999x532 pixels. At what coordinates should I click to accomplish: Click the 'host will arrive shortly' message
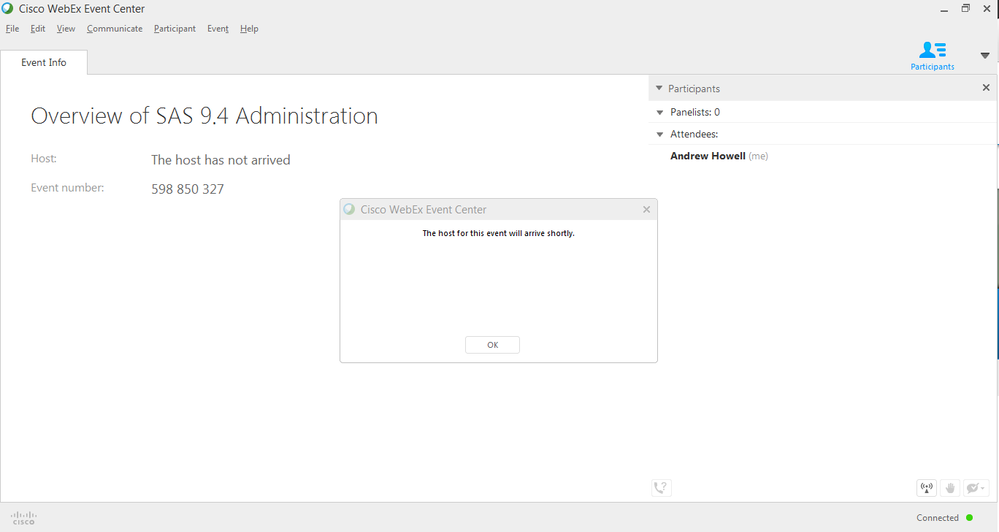click(498, 233)
